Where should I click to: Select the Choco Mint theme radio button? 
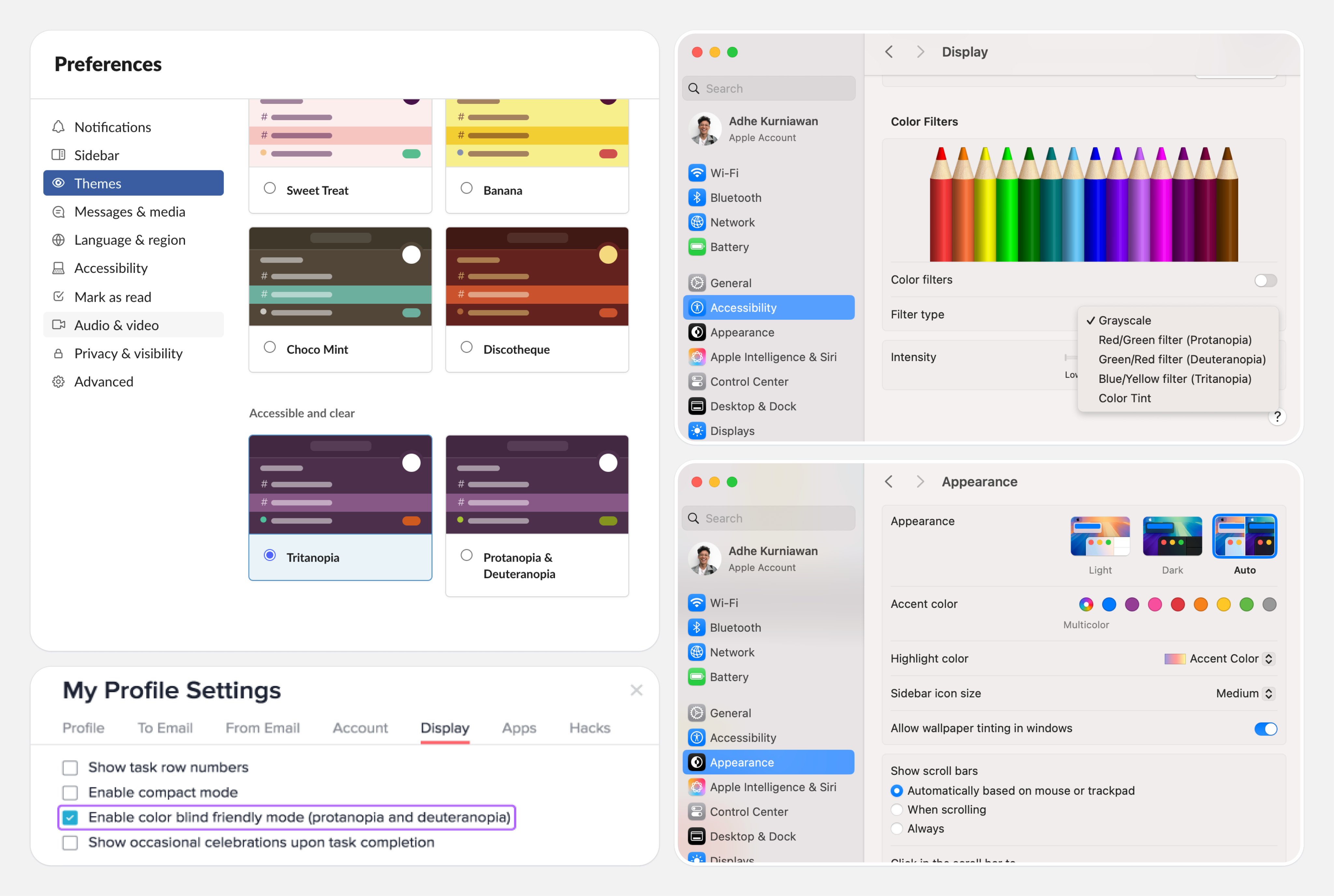point(270,347)
